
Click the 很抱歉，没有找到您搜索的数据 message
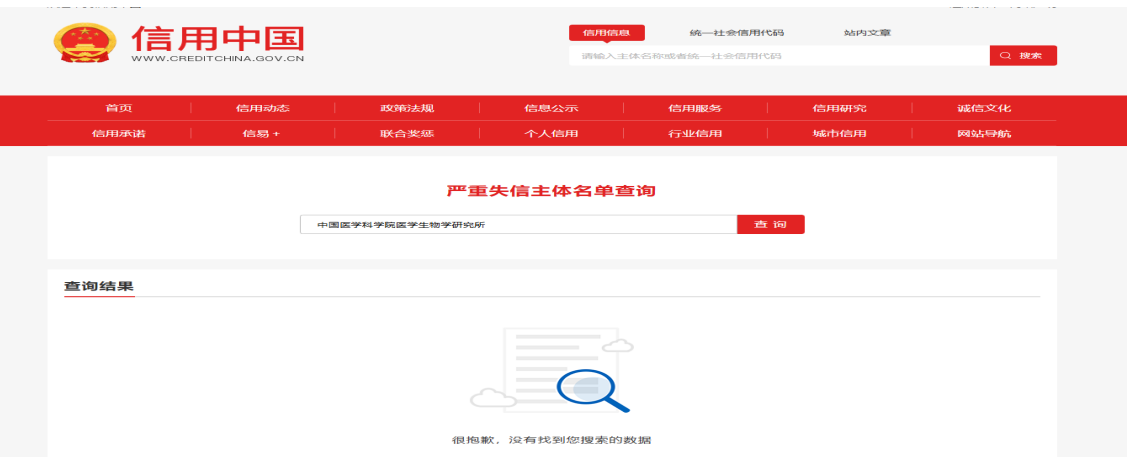coord(551,439)
